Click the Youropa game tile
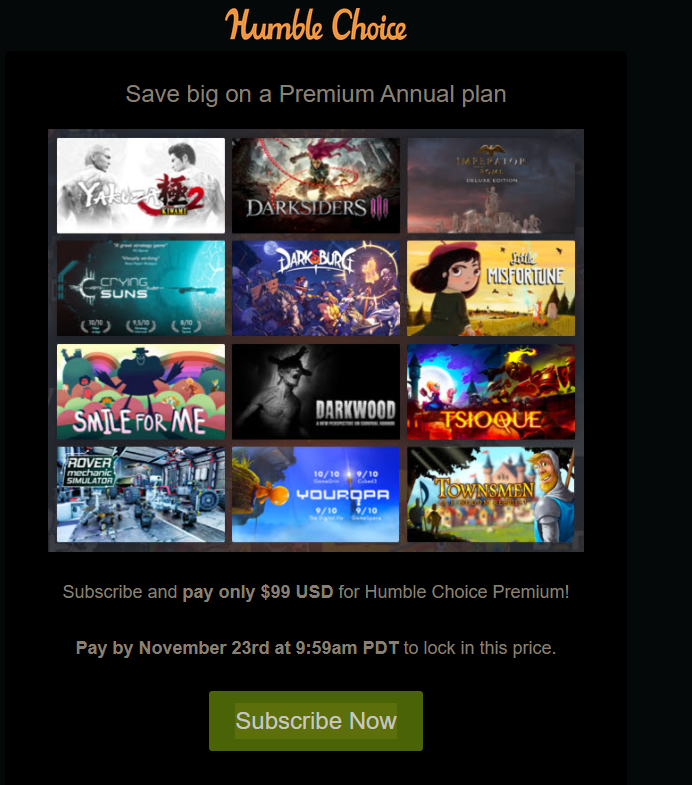692x785 pixels. click(x=315, y=494)
